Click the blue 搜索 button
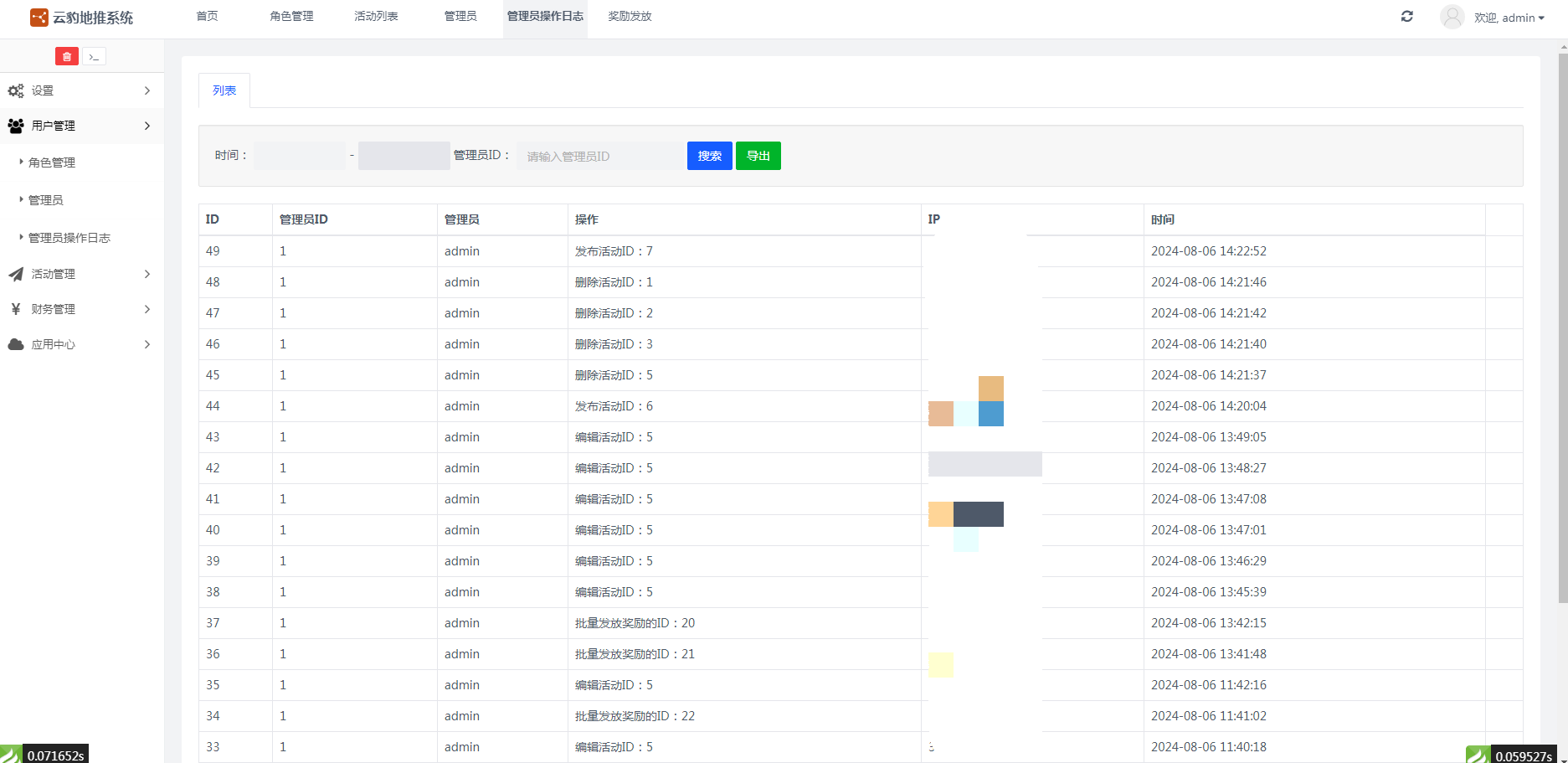Image resolution: width=1568 pixels, height=763 pixels. [x=710, y=156]
